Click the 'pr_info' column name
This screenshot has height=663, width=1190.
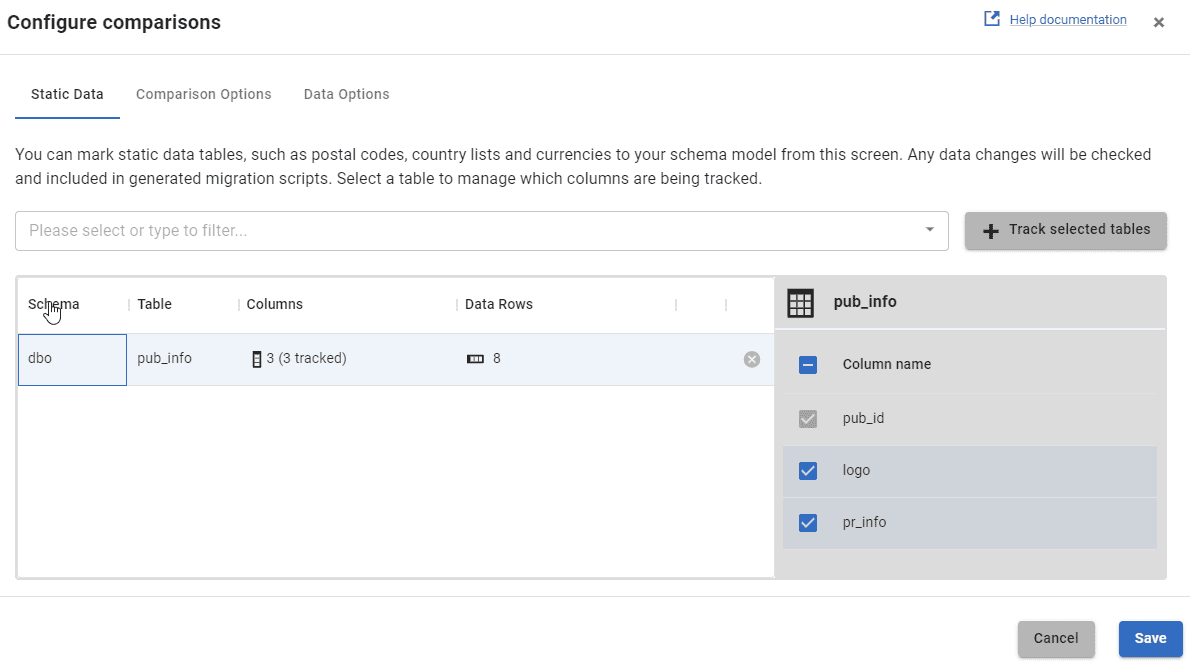click(864, 523)
